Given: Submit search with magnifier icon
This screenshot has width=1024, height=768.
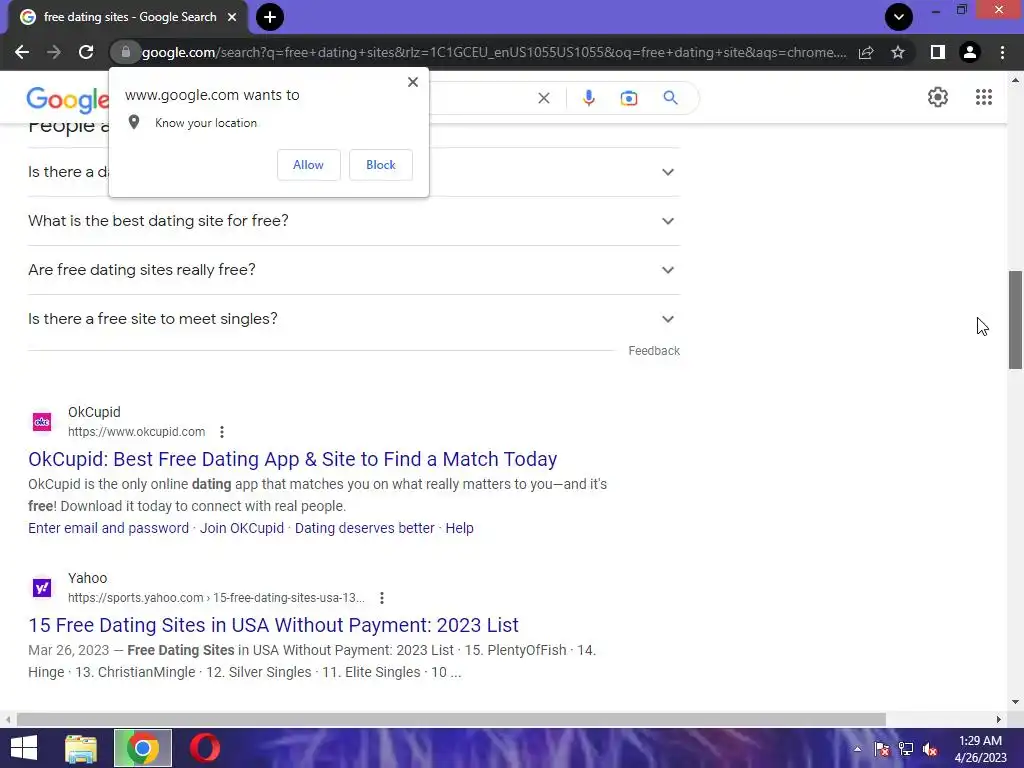Looking at the screenshot, I should click(x=670, y=98).
